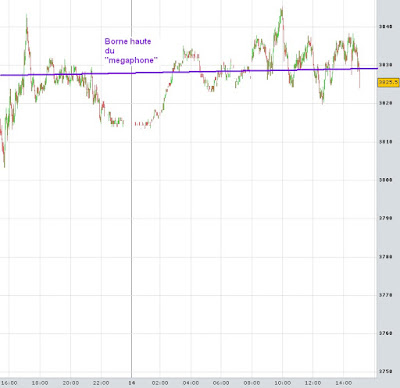Click the 04:00 time axis label
This screenshot has height=388, width=400.
(x=191, y=383)
